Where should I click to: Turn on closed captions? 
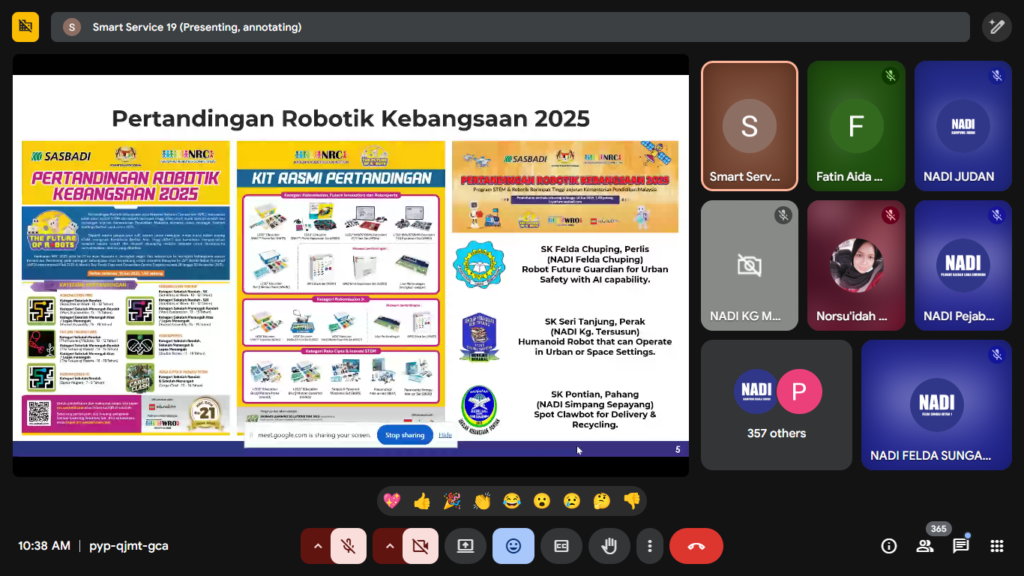point(561,546)
